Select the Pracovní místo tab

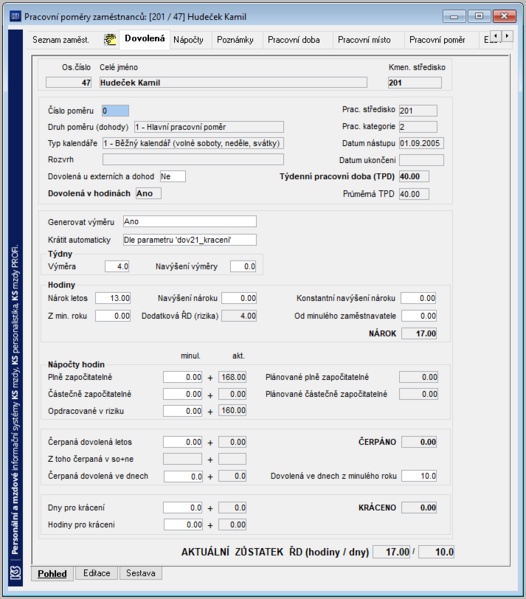(x=364, y=40)
